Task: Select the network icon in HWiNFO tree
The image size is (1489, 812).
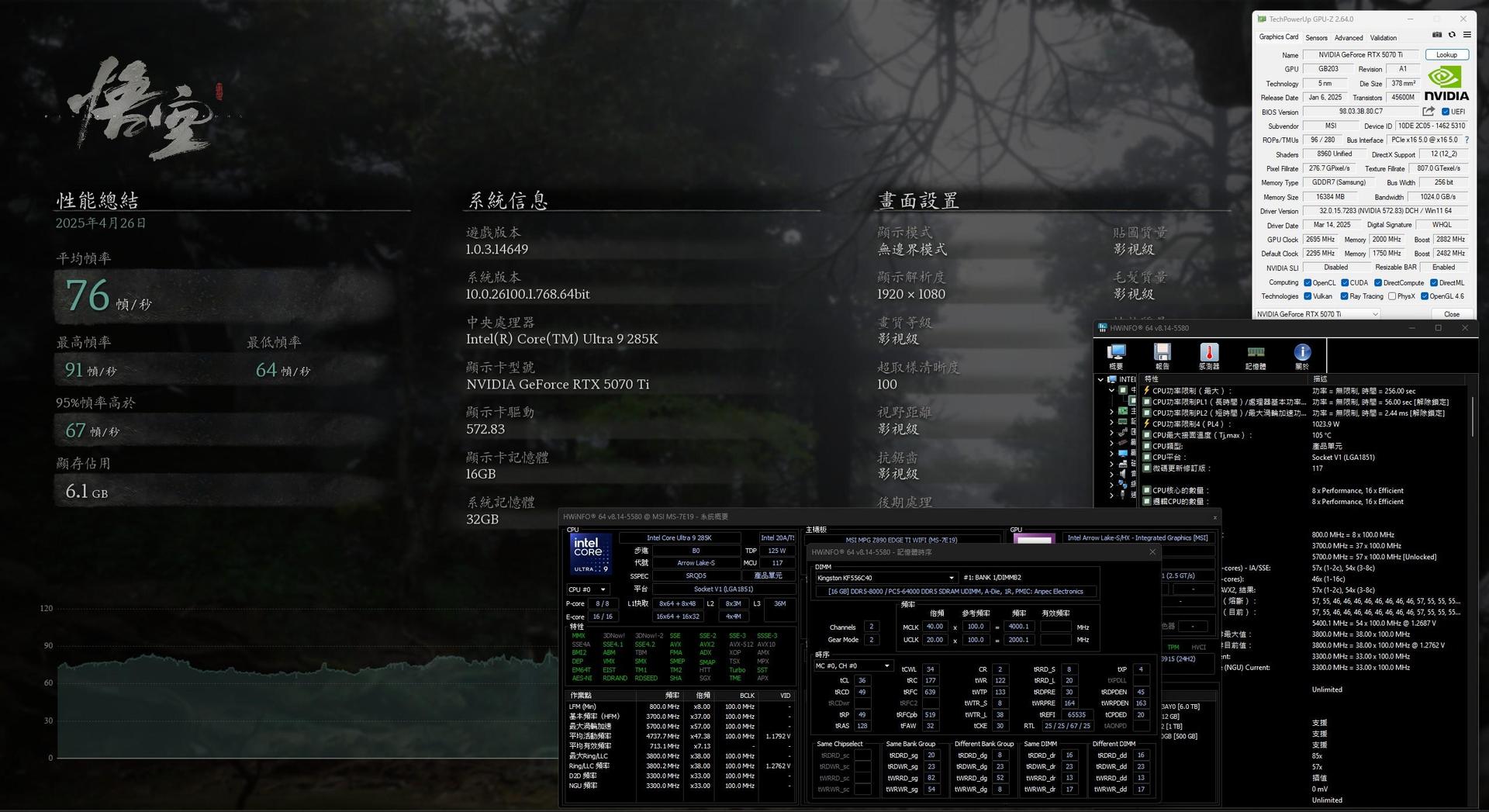Action: point(1123,484)
